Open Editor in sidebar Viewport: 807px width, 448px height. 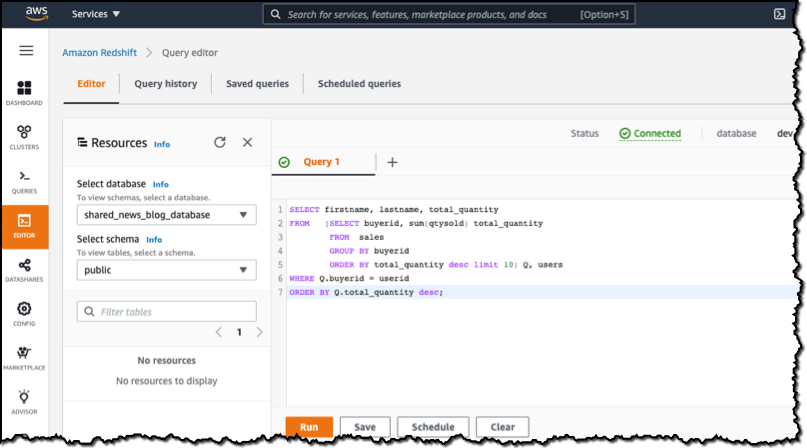click(x=25, y=227)
